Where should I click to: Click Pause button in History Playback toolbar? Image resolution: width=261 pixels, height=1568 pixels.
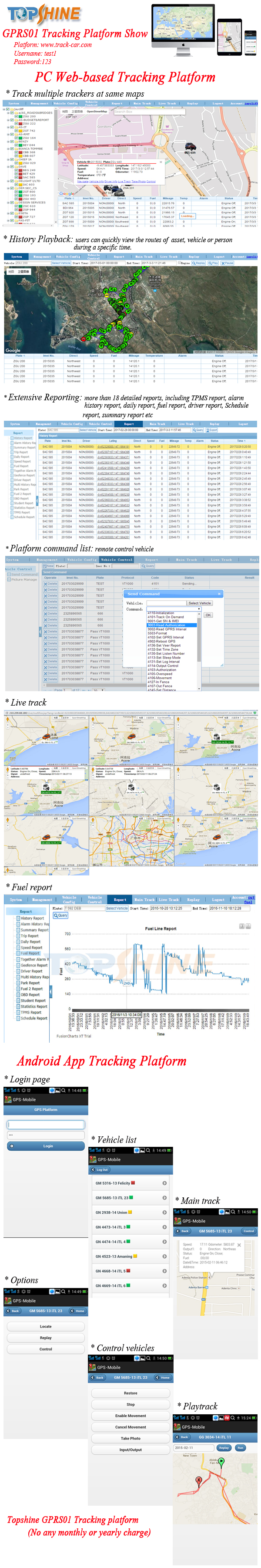[x=228, y=263]
